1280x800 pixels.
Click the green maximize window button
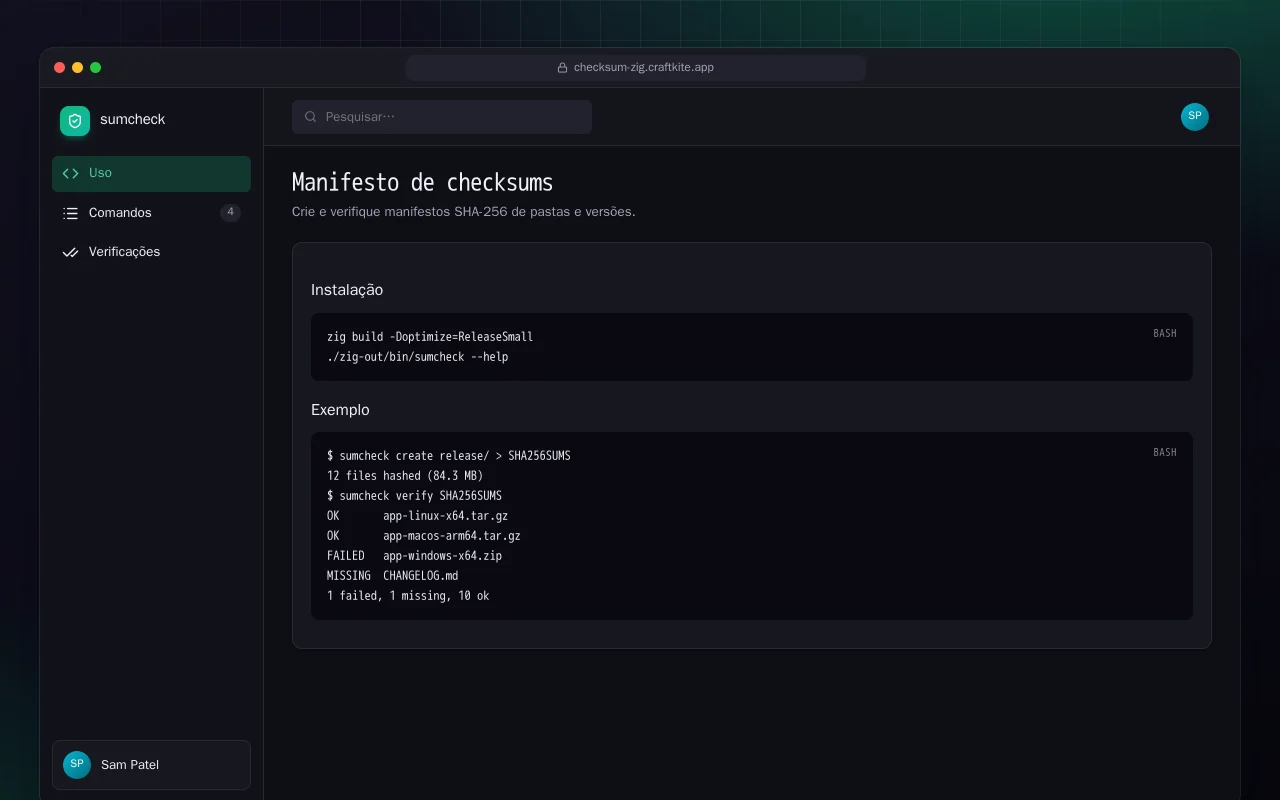(x=95, y=68)
